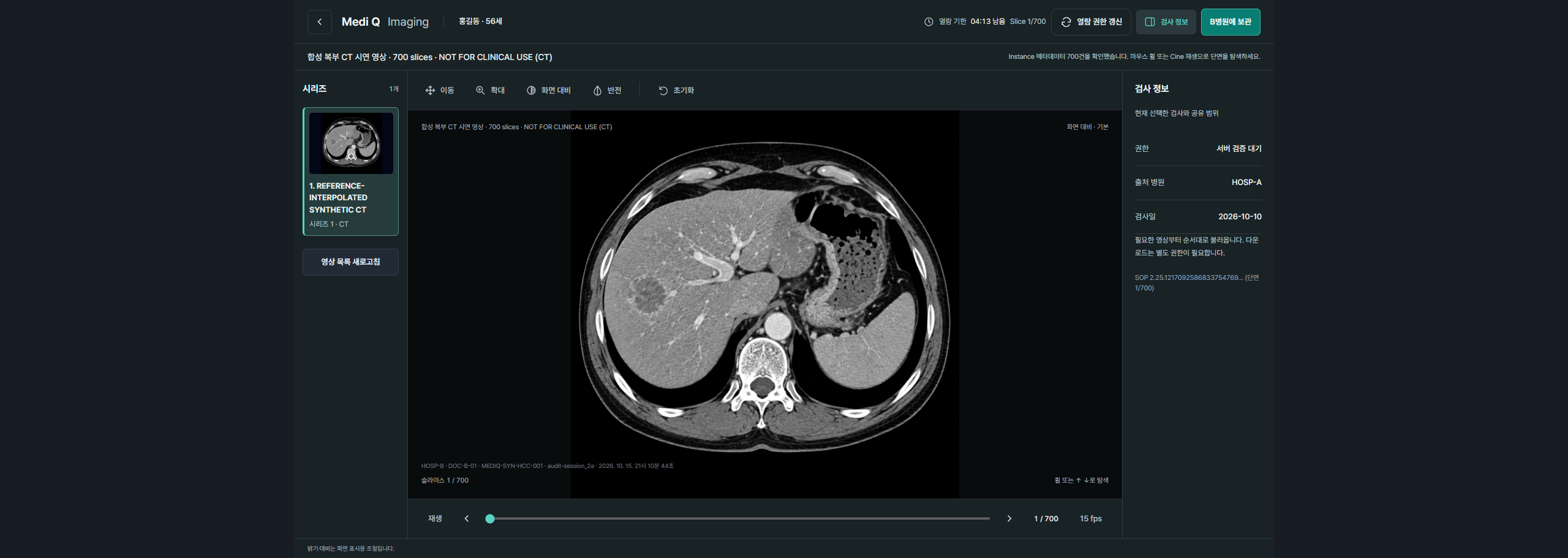Click 영상 목록 새로고침 button

[x=350, y=262]
